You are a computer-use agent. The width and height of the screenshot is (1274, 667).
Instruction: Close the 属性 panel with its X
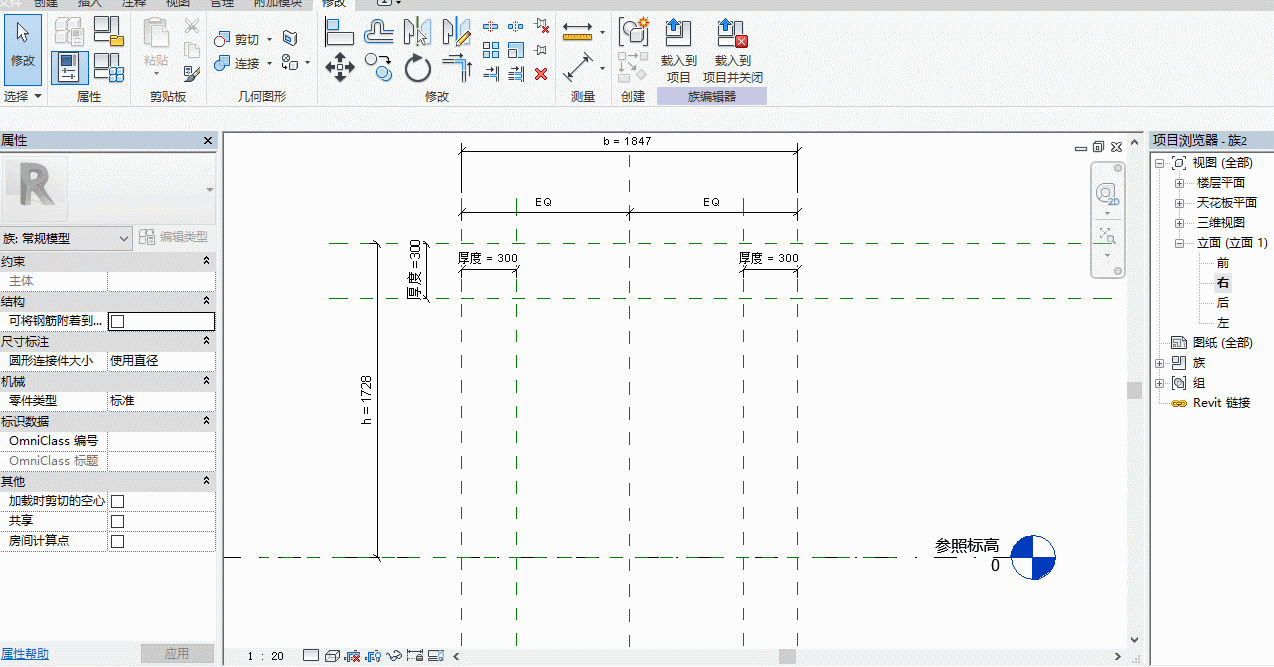click(208, 141)
